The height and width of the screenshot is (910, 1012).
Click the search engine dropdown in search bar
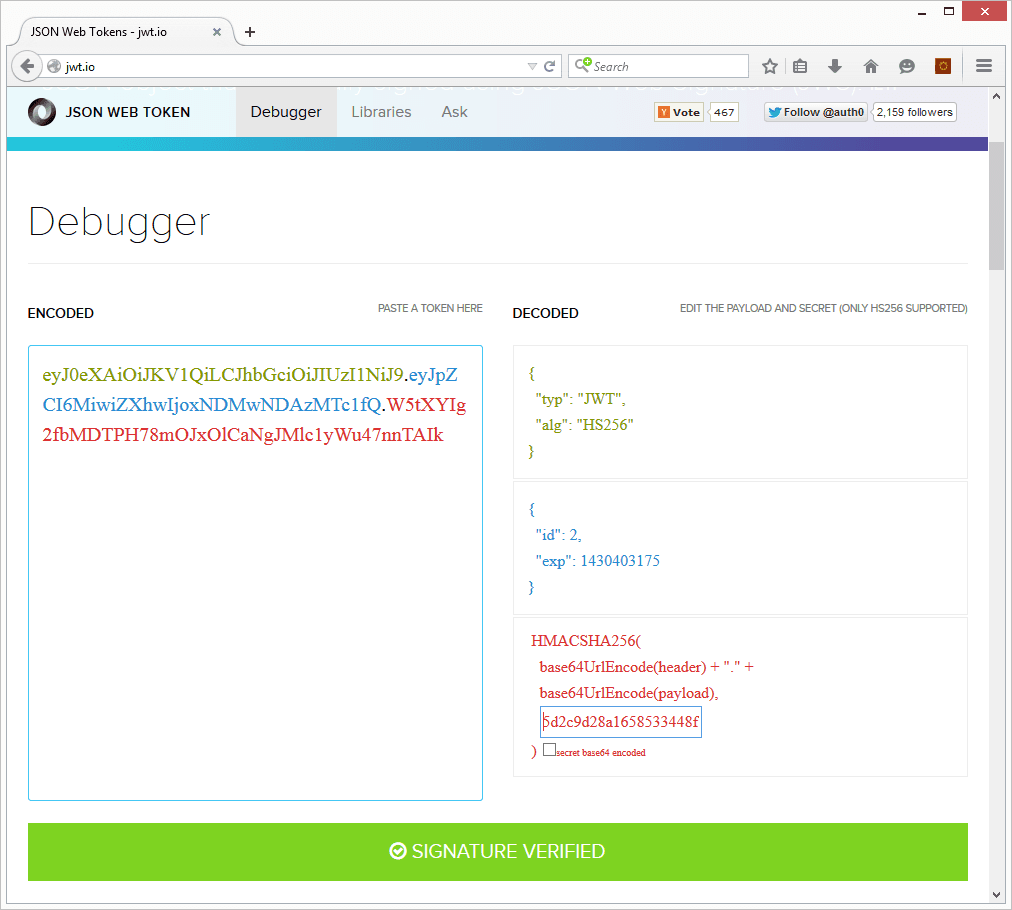coord(585,65)
